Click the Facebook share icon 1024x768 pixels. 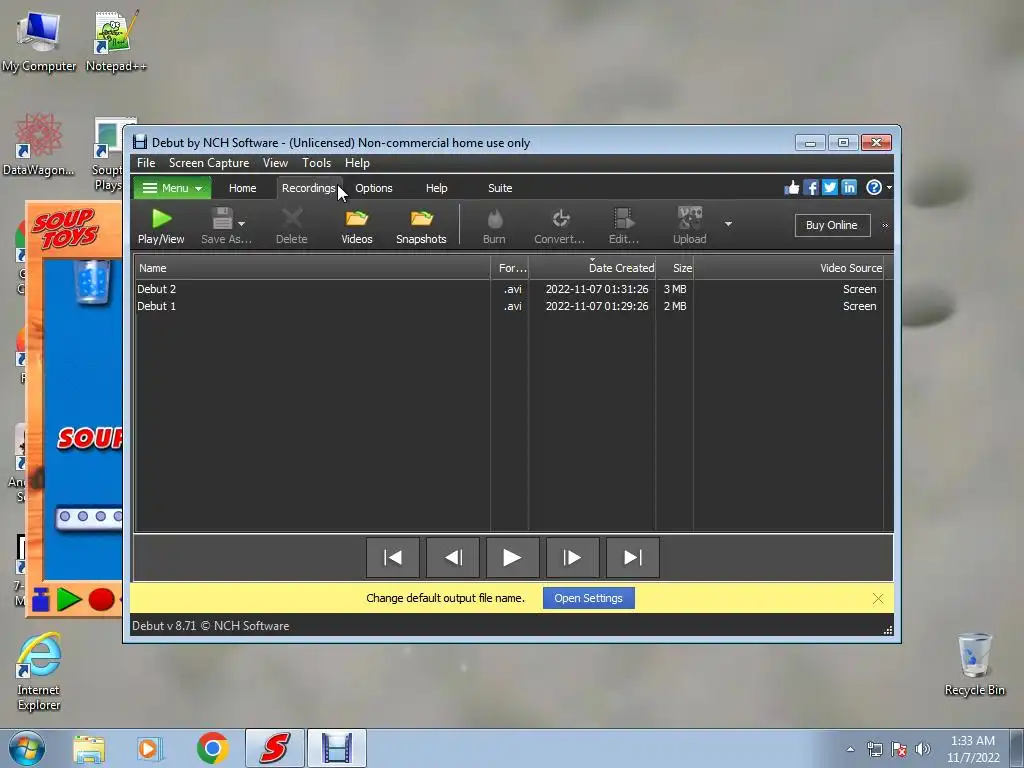point(810,188)
